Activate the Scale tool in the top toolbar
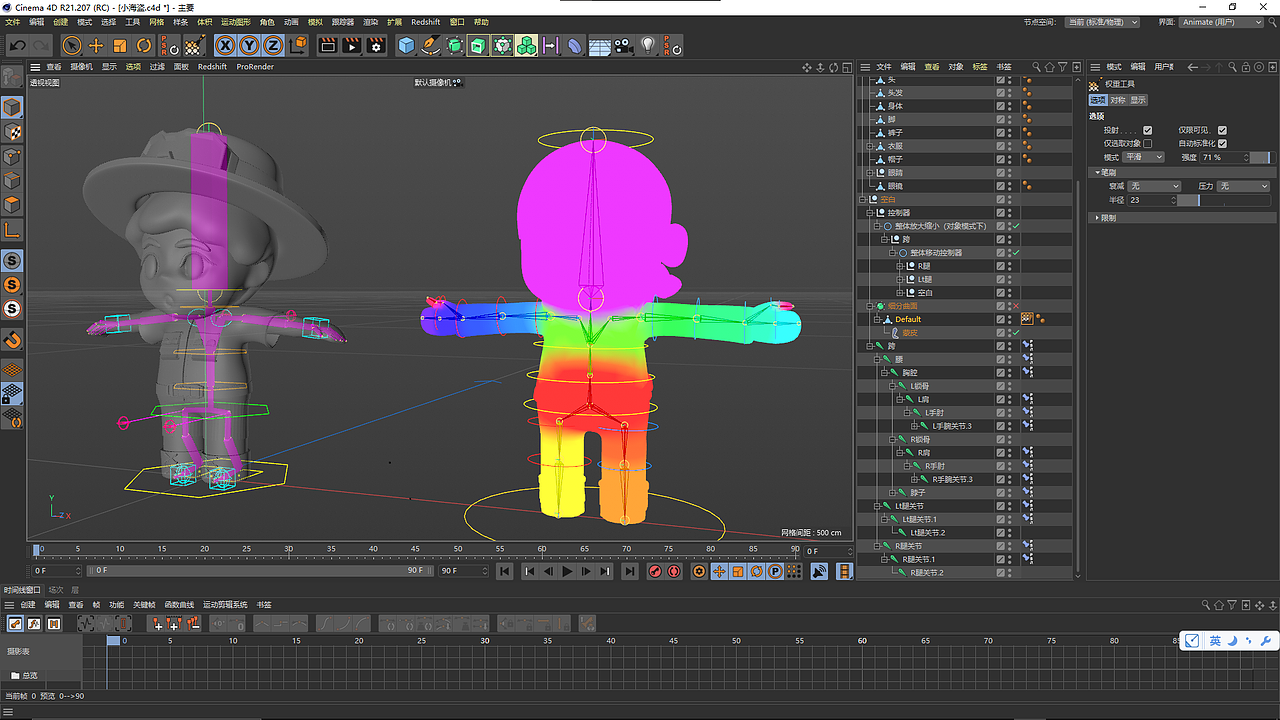 [x=120, y=45]
